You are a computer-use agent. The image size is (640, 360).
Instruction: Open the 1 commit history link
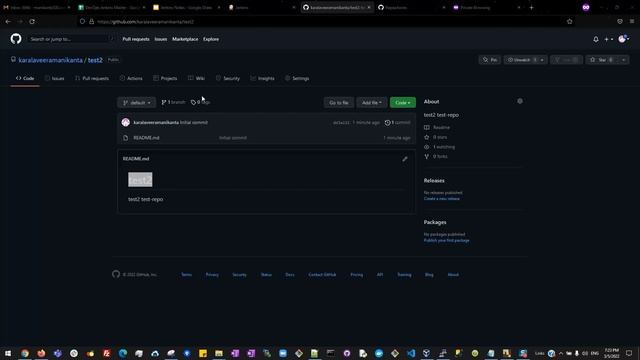tap(397, 122)
